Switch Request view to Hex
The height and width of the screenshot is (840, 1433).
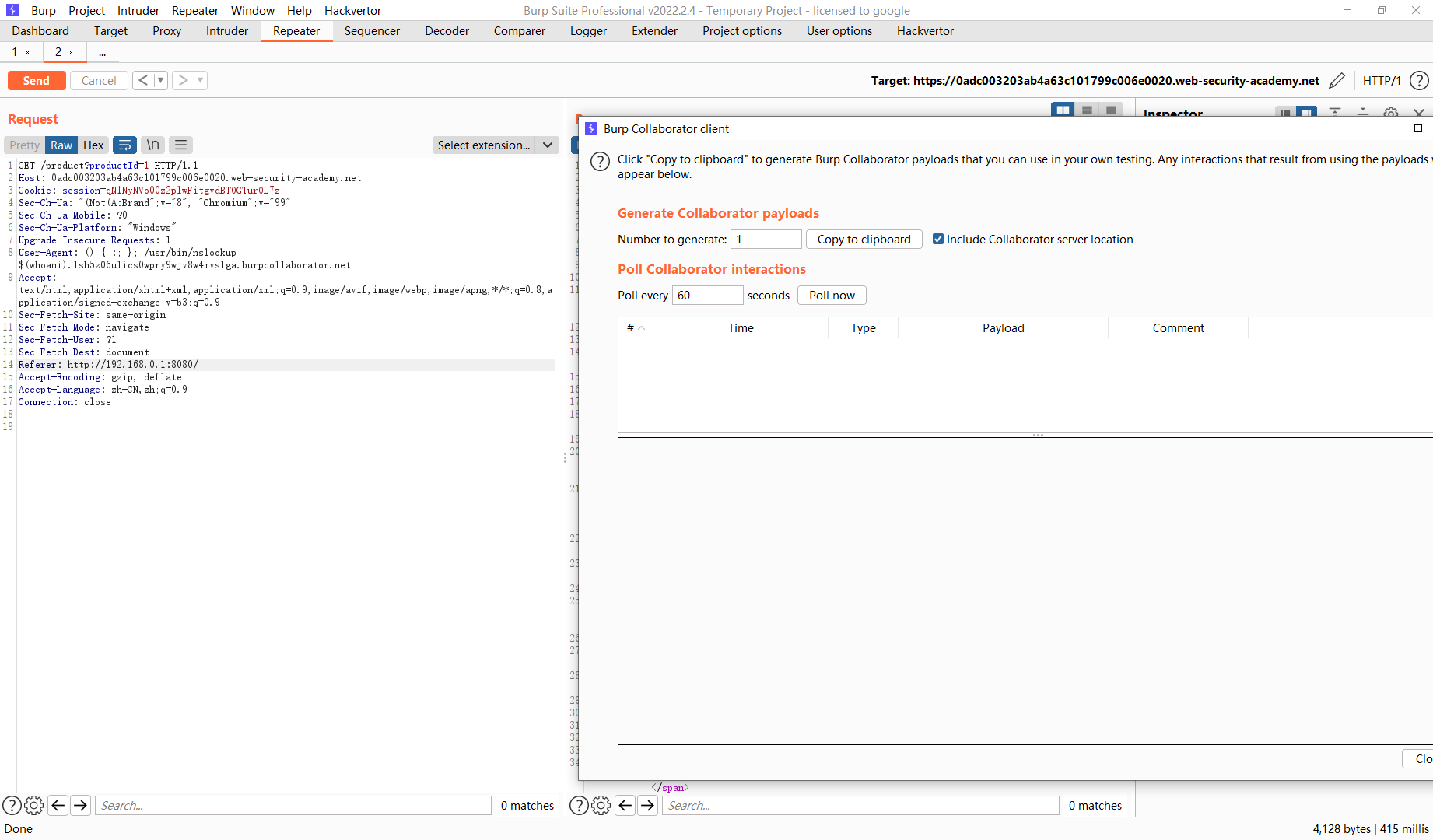(x=93, y=145)
